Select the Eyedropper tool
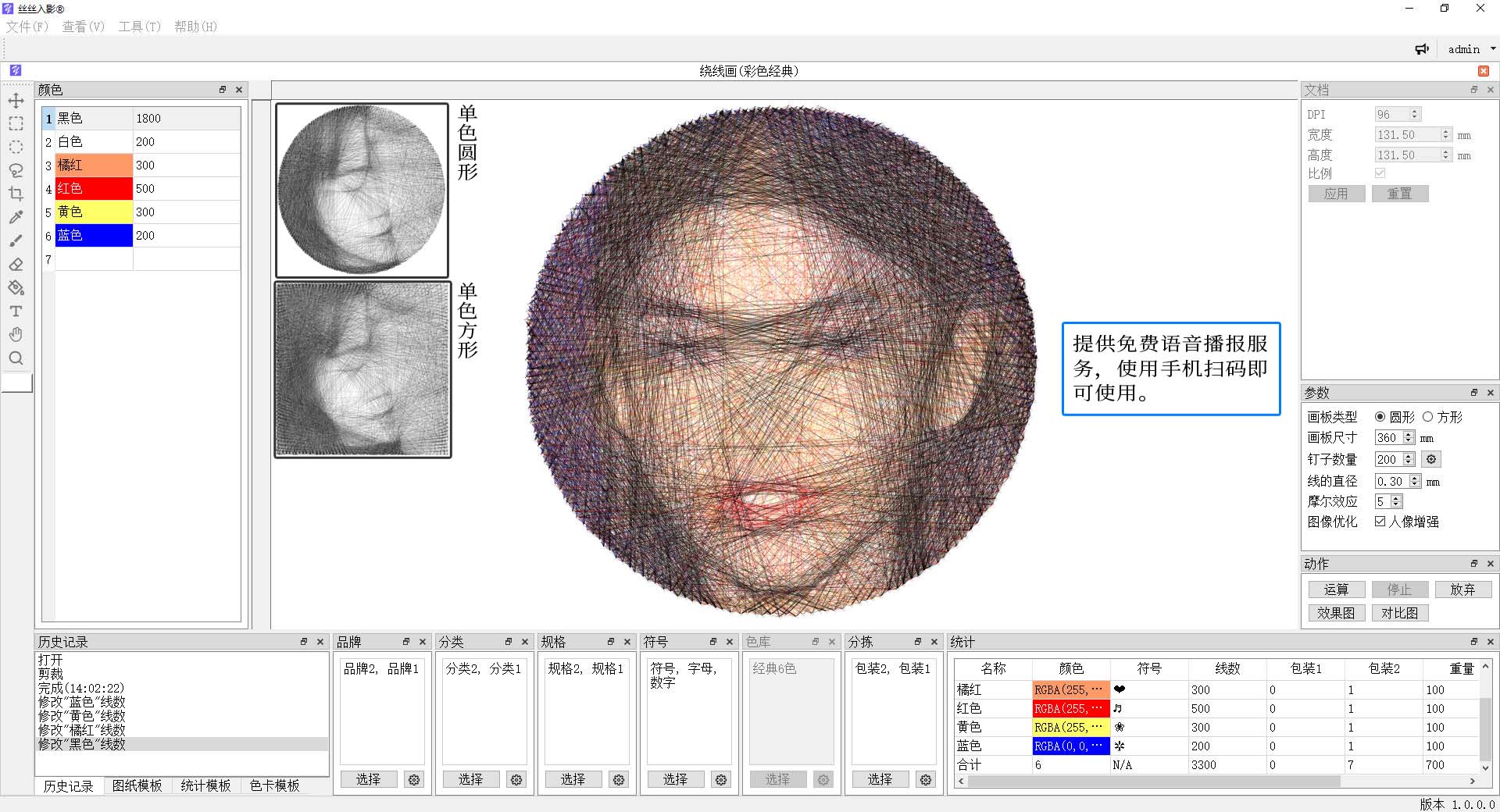 (16, 217)
